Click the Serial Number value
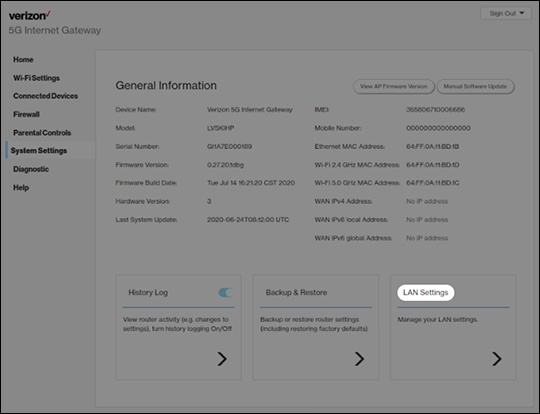Viewport: 540px width, 414px height. coord(229,146)
